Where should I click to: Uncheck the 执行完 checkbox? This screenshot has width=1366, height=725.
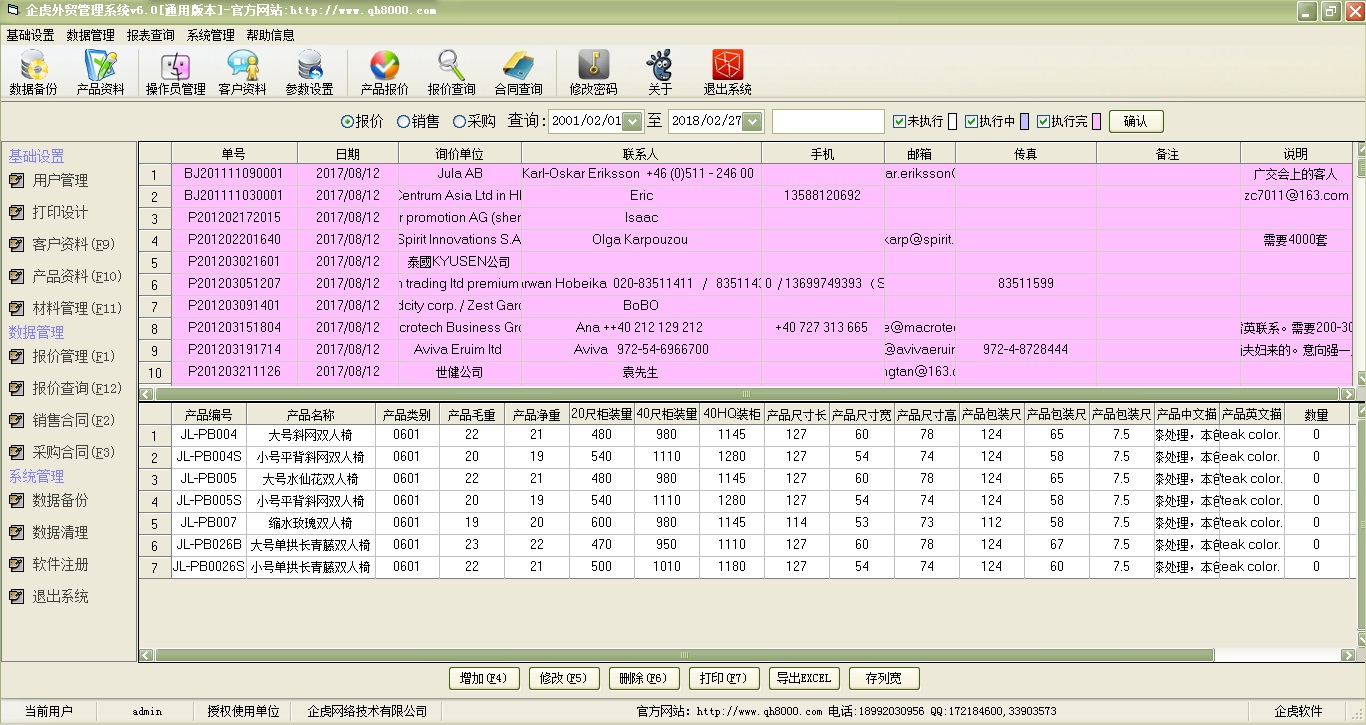tap(1044, 122)
